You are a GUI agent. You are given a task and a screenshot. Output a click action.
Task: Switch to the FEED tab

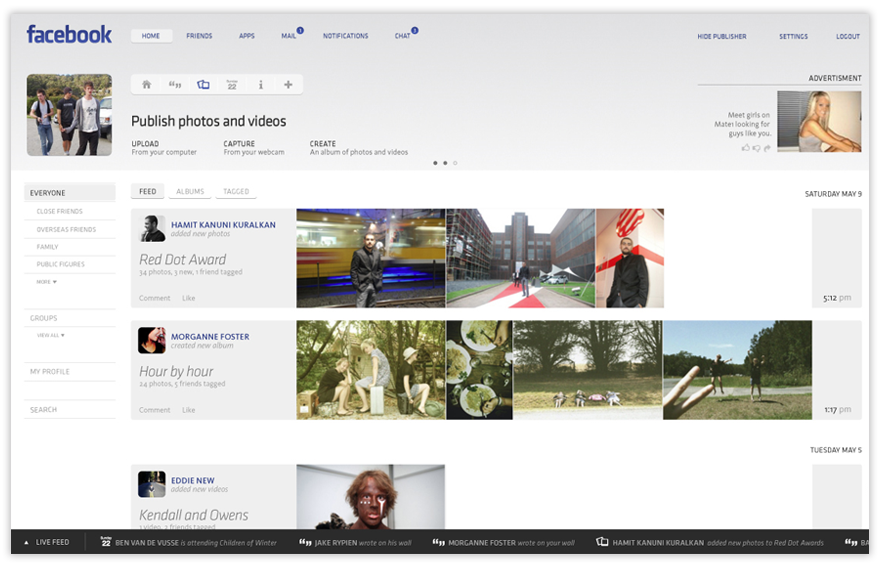148,191
